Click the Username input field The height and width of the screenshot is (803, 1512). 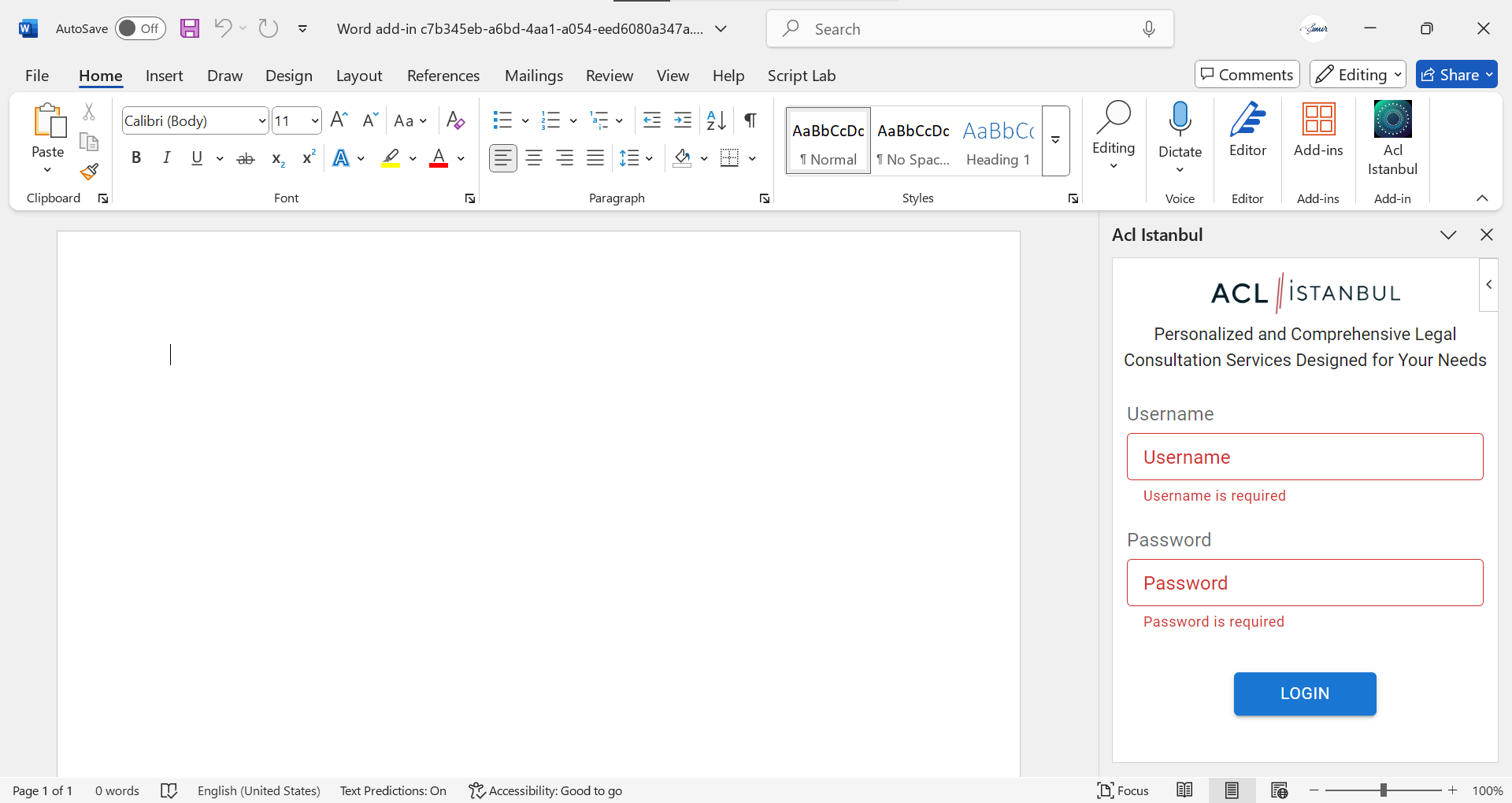click(1304, 457)
